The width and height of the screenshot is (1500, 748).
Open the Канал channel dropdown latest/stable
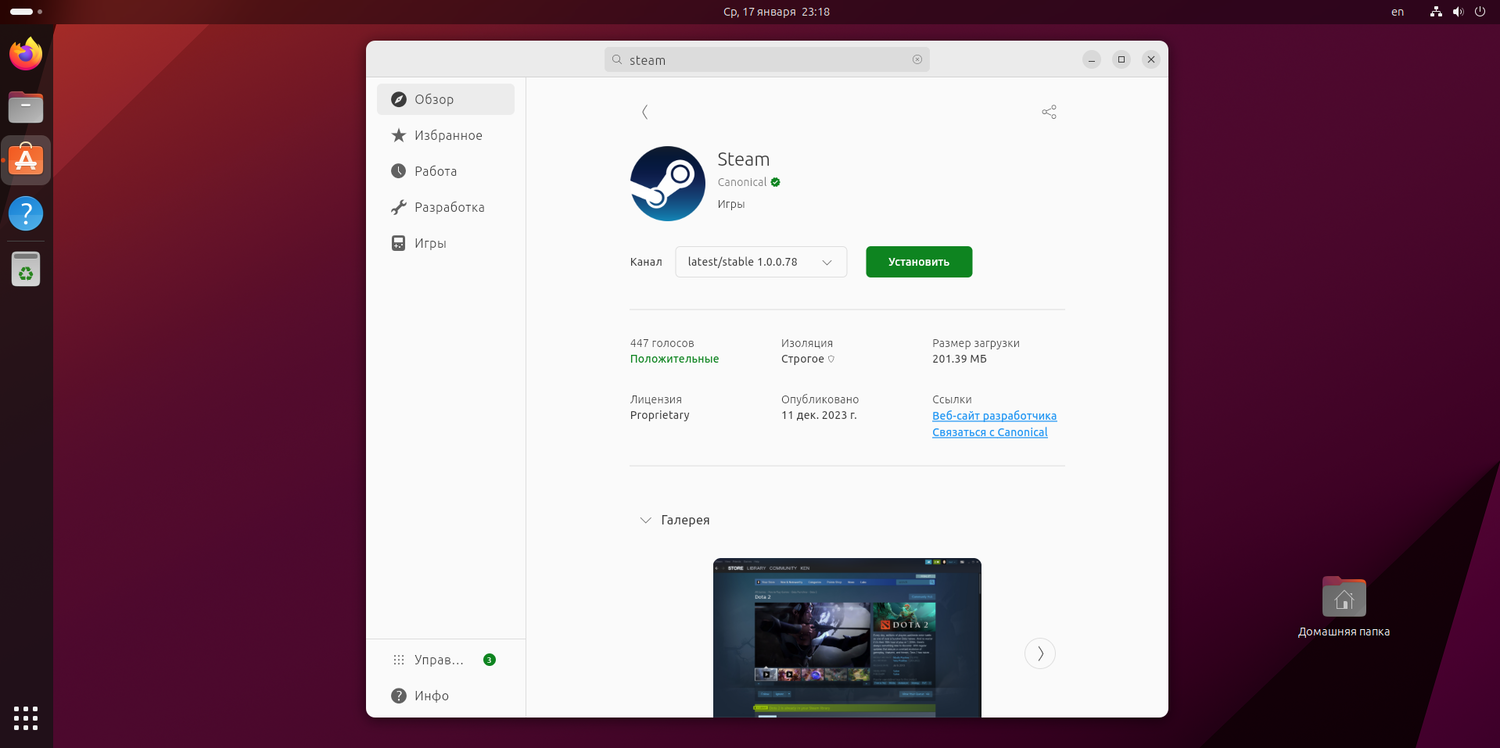point(761,262)
